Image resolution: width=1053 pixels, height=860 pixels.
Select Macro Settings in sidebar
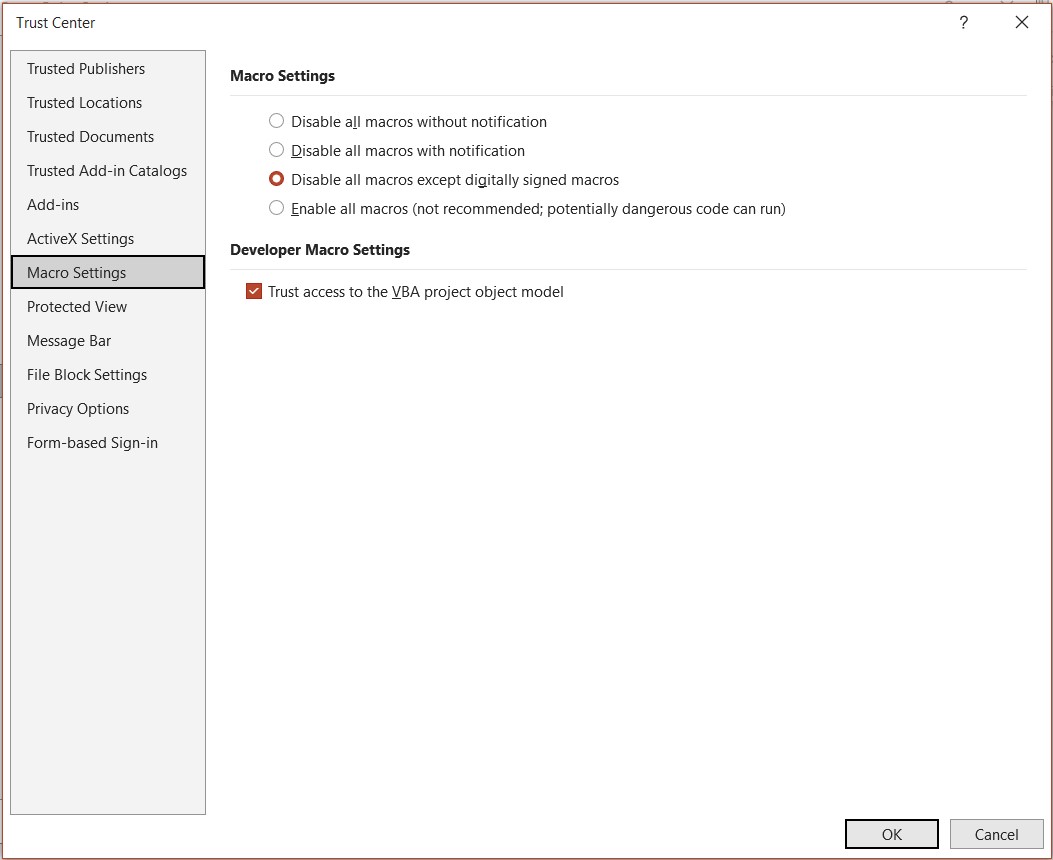(x=77, y=273)
